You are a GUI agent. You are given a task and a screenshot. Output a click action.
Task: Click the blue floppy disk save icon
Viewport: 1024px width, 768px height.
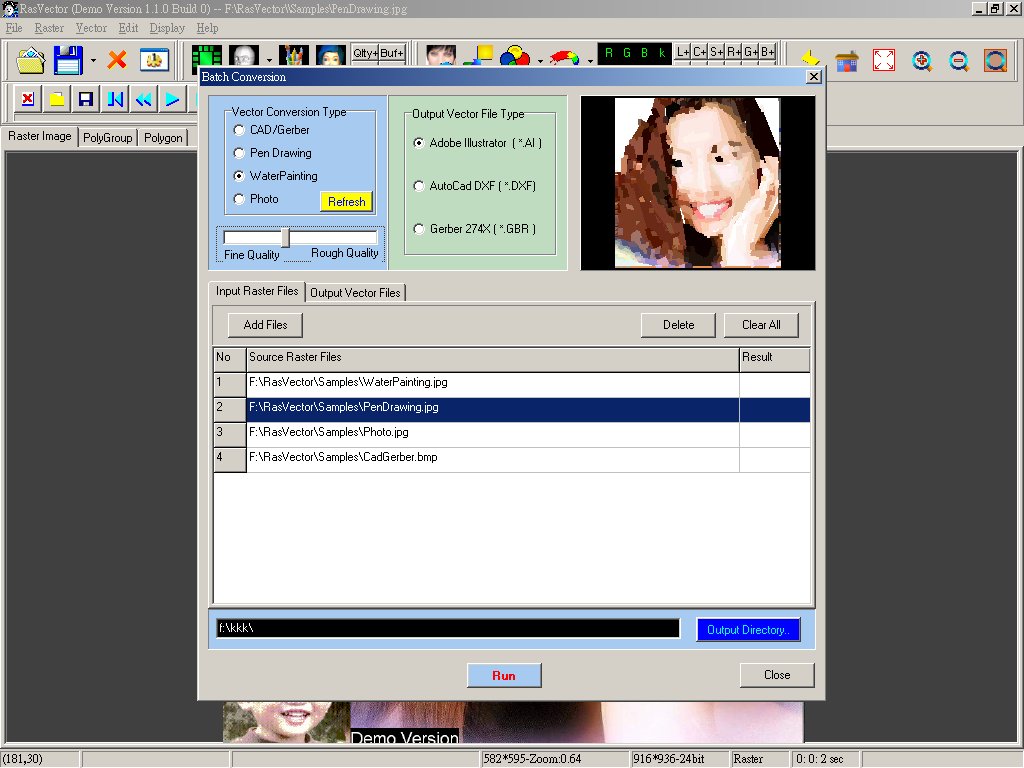click(68, 61)
